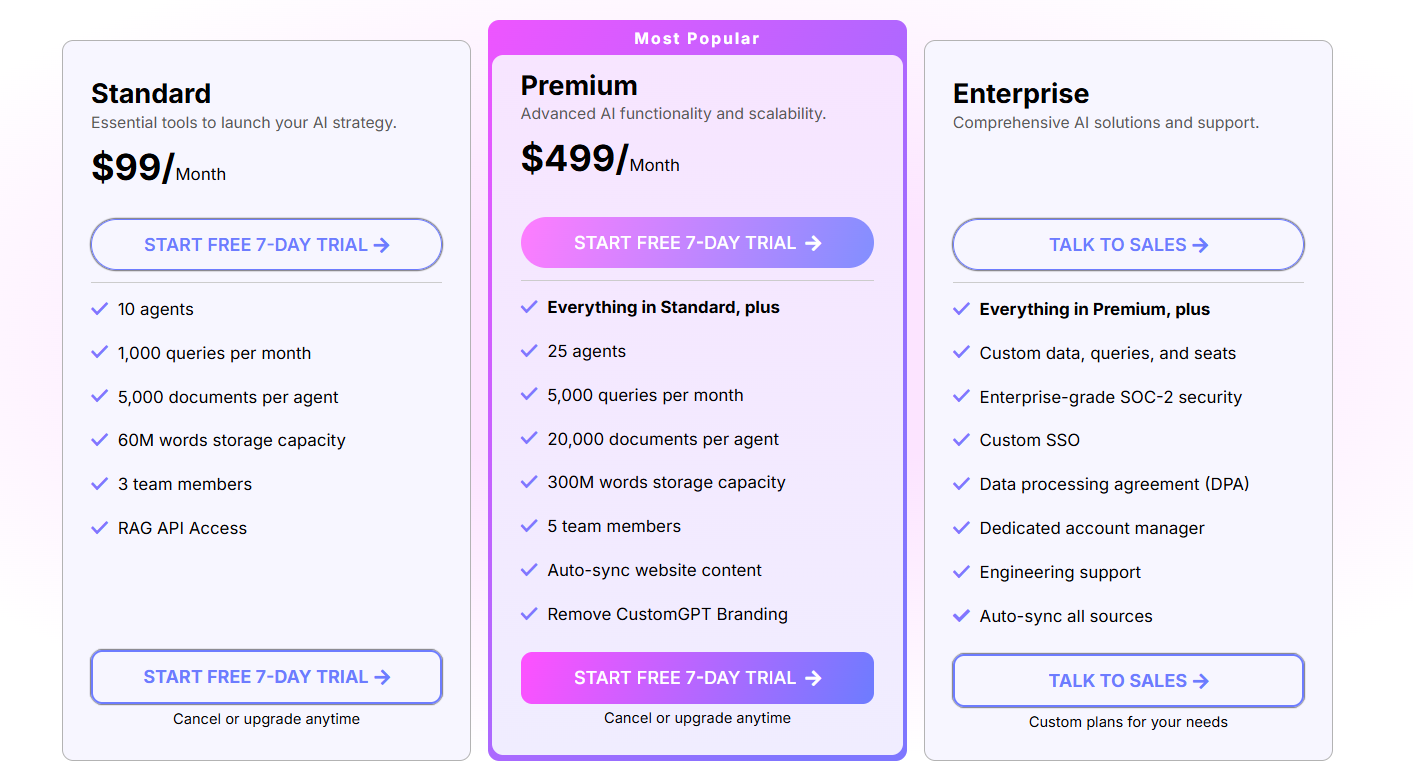Click Standard plan bottom trial button
Viewport: 1413px width, 782px height.
266,677
